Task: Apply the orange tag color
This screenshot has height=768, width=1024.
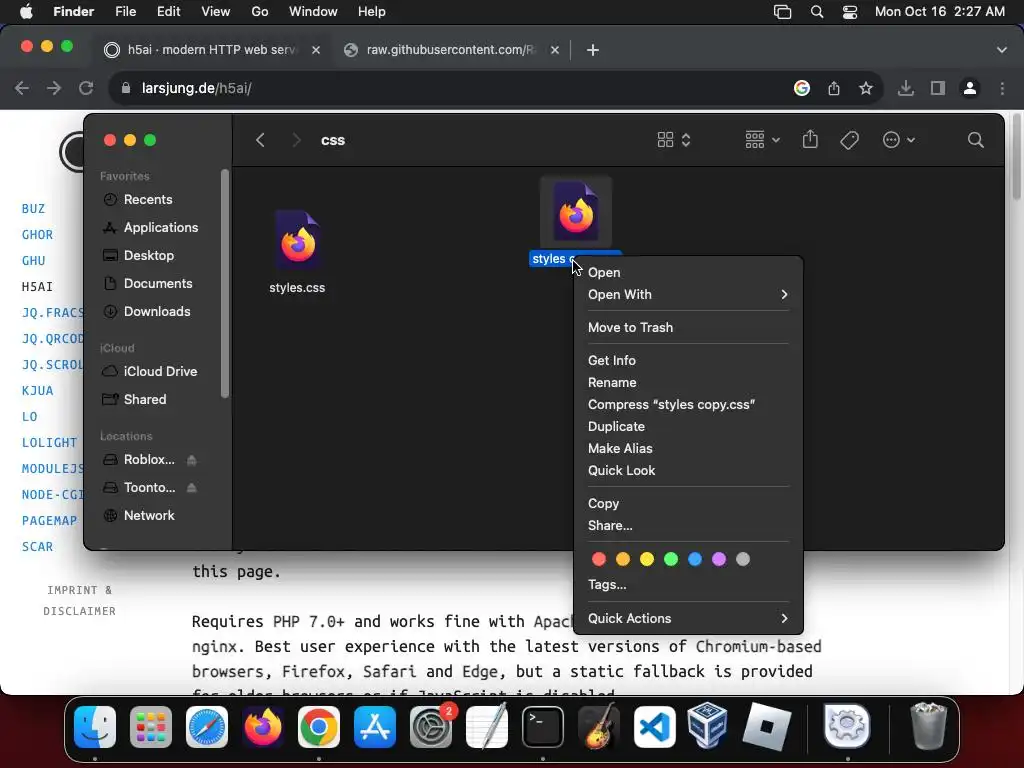Action: tap(622, 559)
